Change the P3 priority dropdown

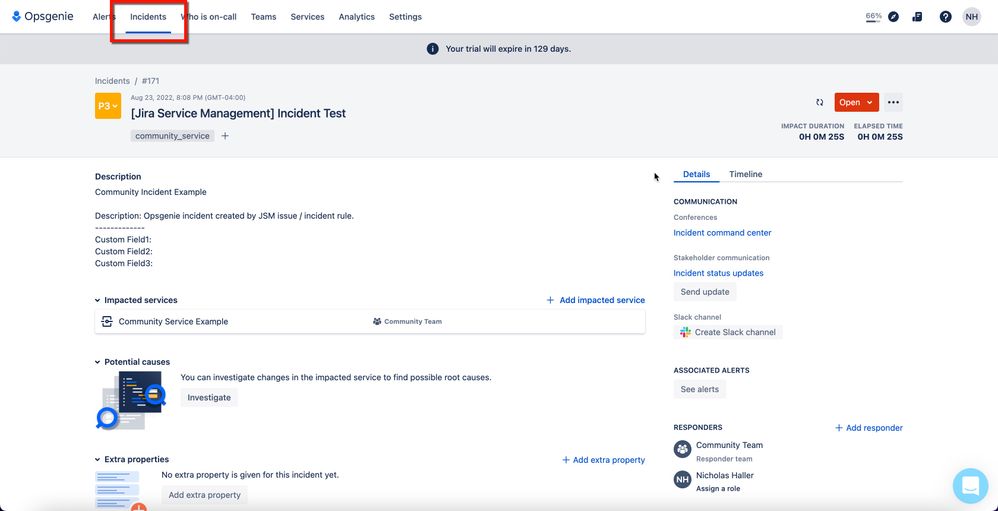pyautogui.click(x=108, y=106)
